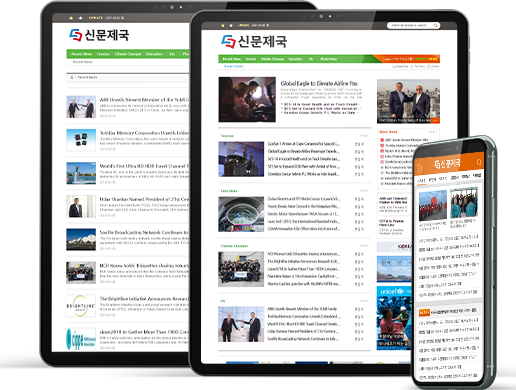Open Climate Changes menu on front tablet

272,59
